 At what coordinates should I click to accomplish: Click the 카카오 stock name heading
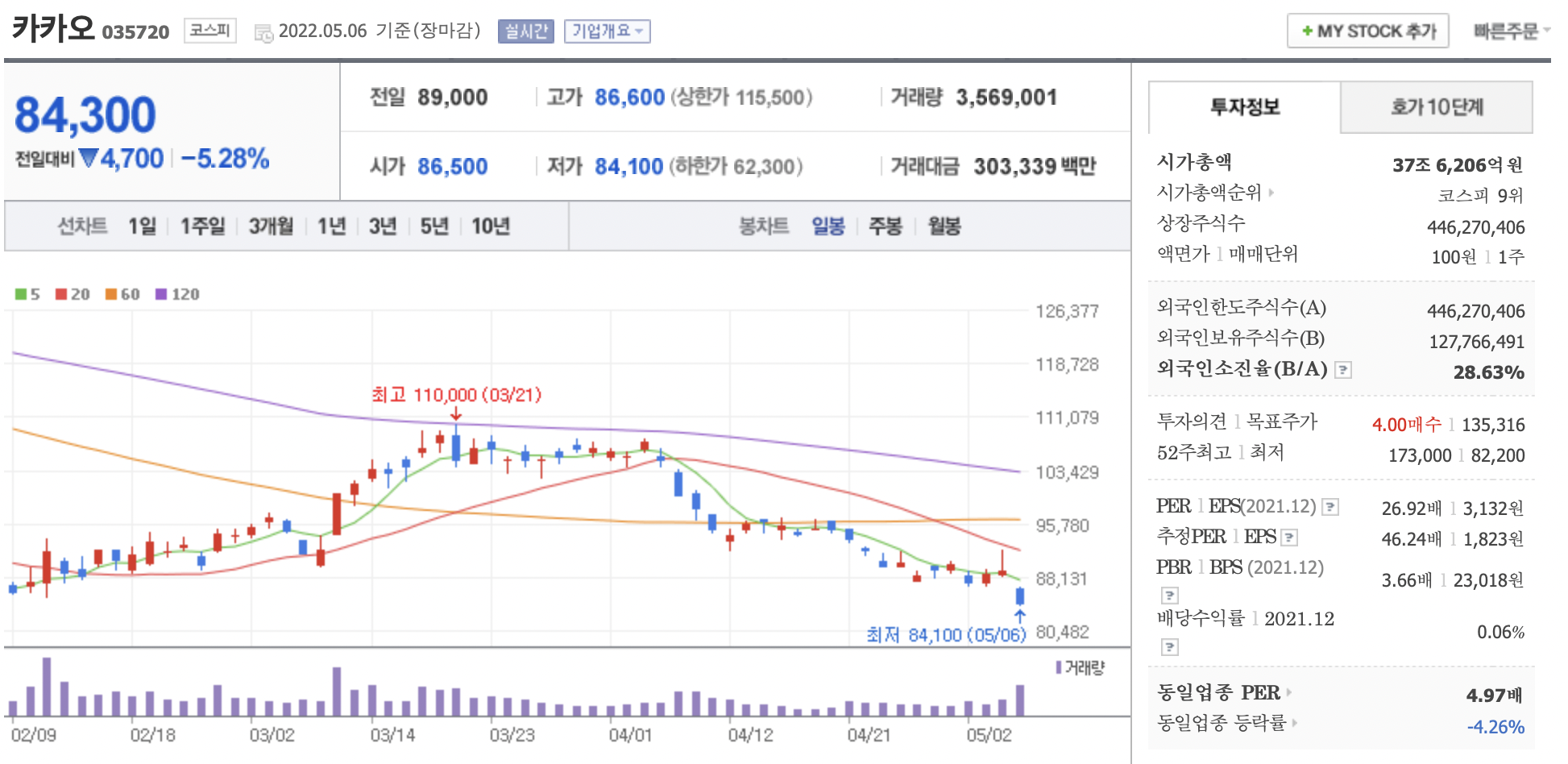[53, 29]
